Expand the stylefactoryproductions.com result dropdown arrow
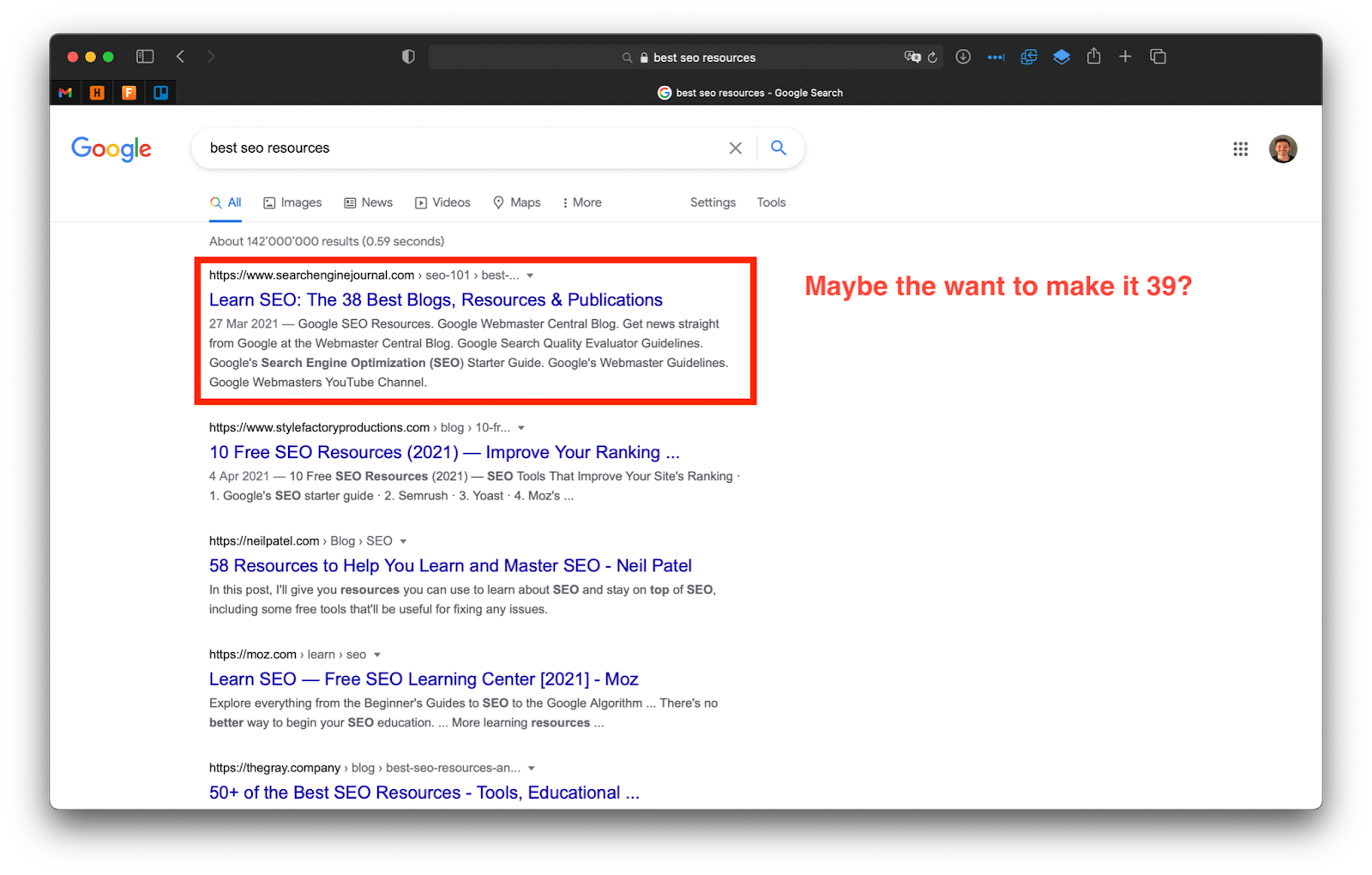The width and height of the screenshot is (1372, 875). click(x=521, y=428)
